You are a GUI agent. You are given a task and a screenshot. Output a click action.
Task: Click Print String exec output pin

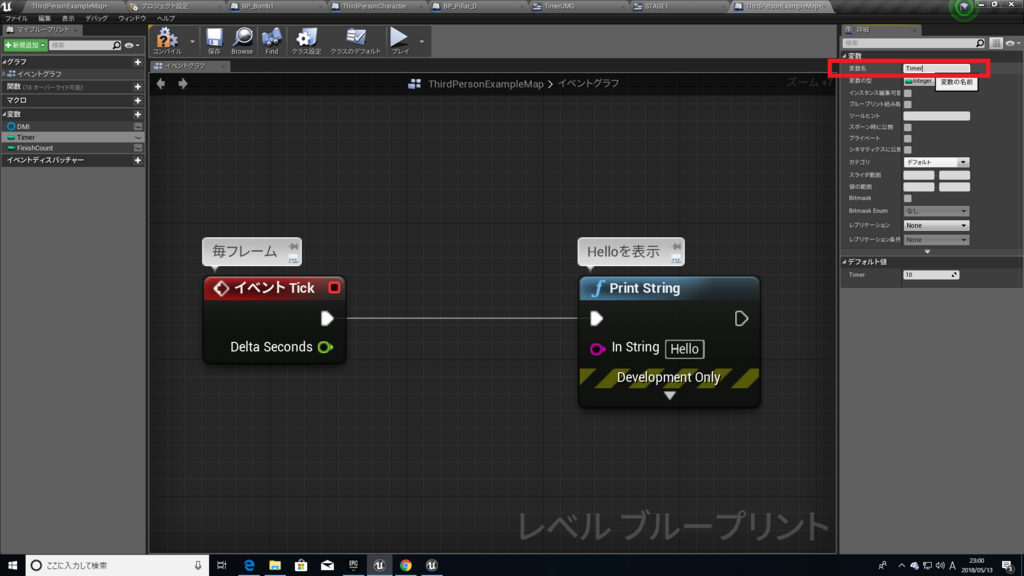click(741, 319)
